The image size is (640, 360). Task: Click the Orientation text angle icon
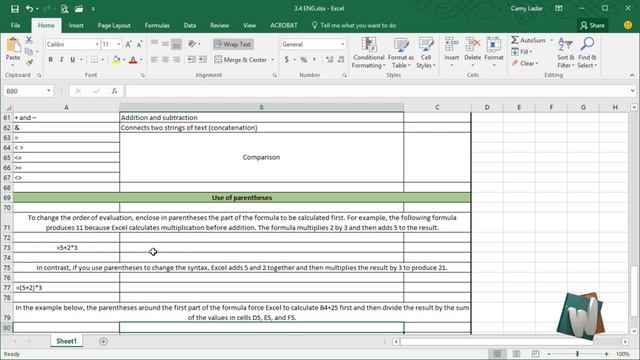click(192, 44)
